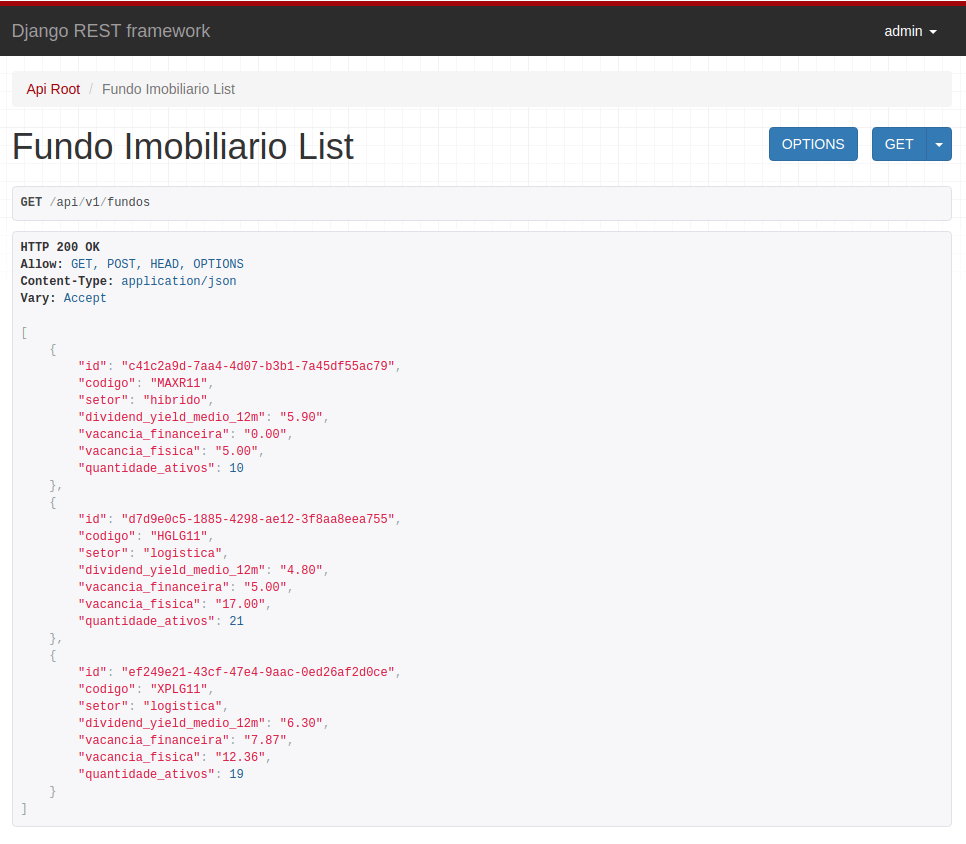Open the Django REST framework brand link
This screenshot has width=966, height=844.
click(111, 31)
